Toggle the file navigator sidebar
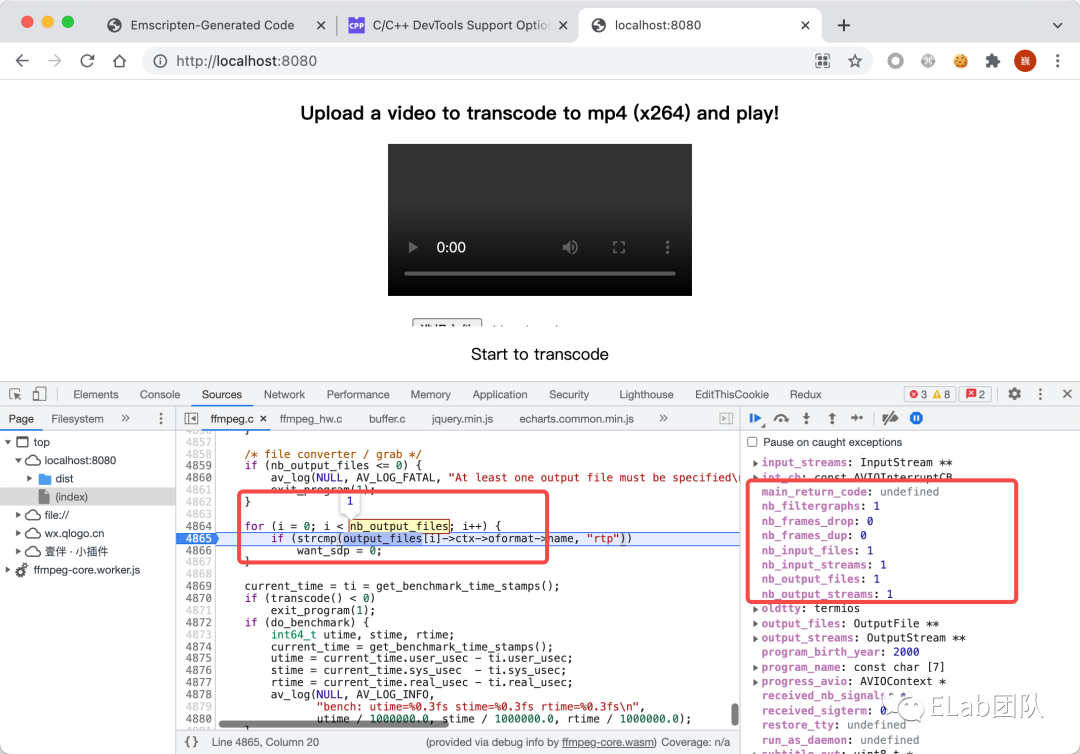1080x754 pixels. [191, 419]
